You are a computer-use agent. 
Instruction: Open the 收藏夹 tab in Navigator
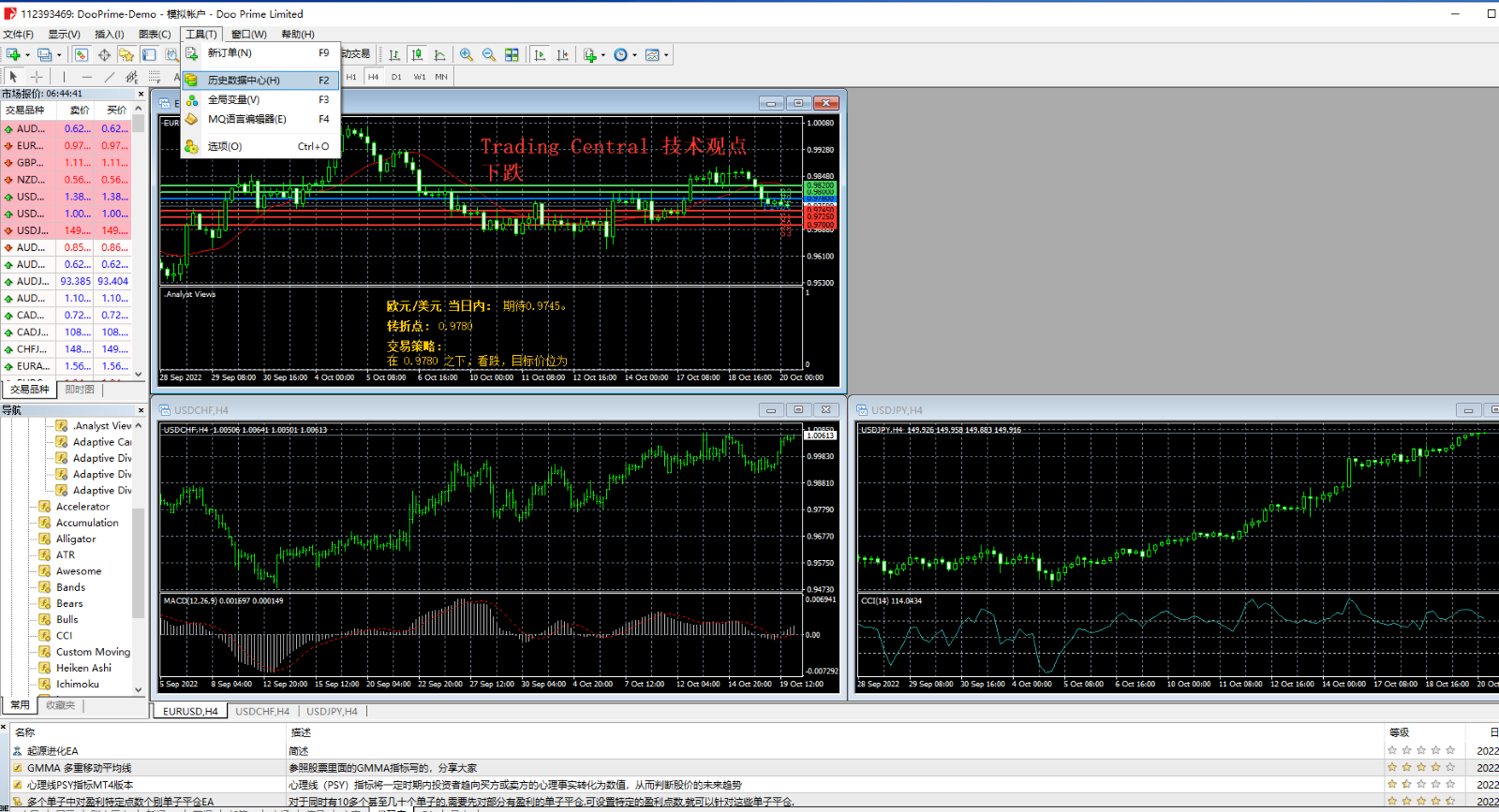60,705
